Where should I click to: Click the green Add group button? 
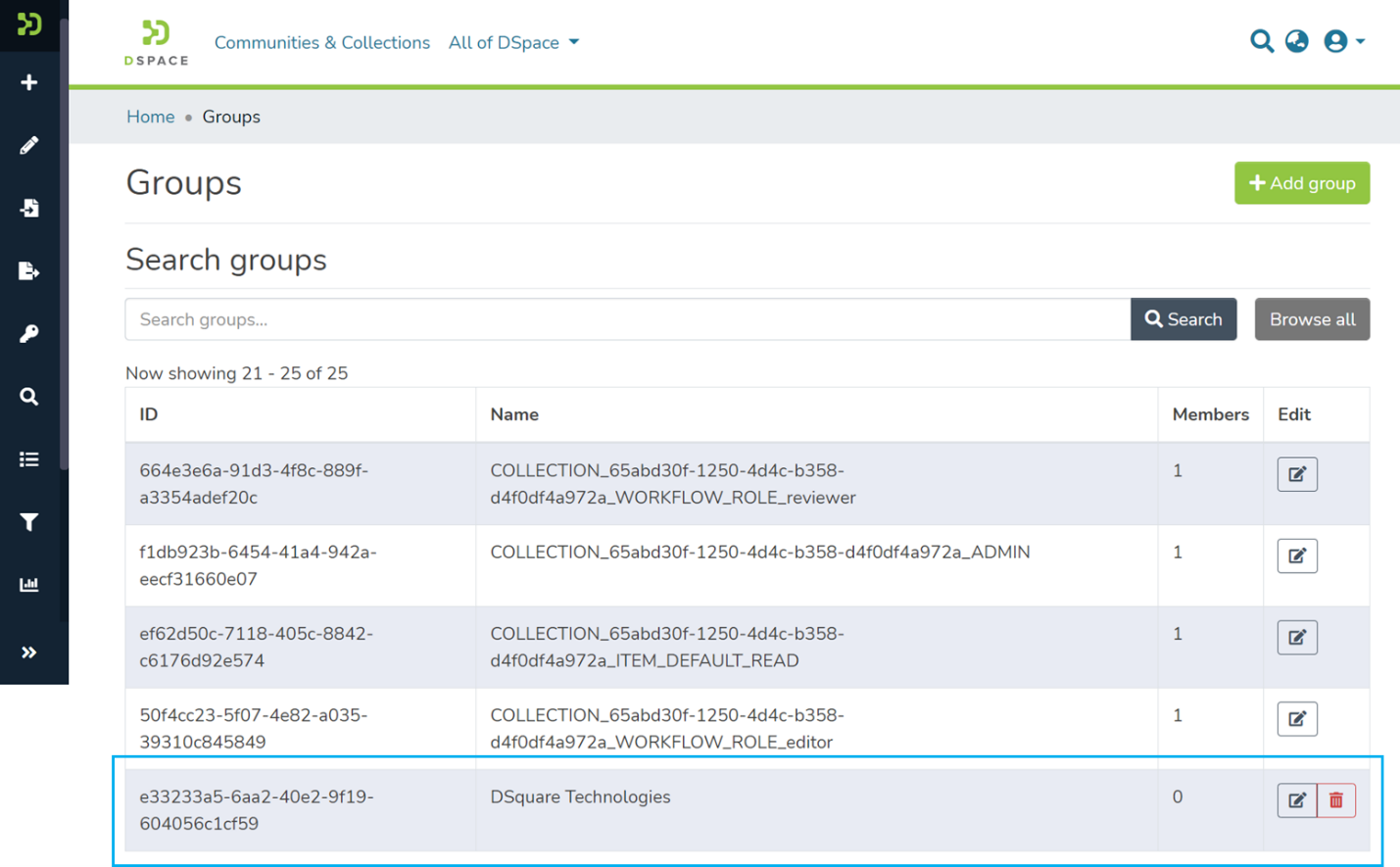click(x=1301, y=183)
